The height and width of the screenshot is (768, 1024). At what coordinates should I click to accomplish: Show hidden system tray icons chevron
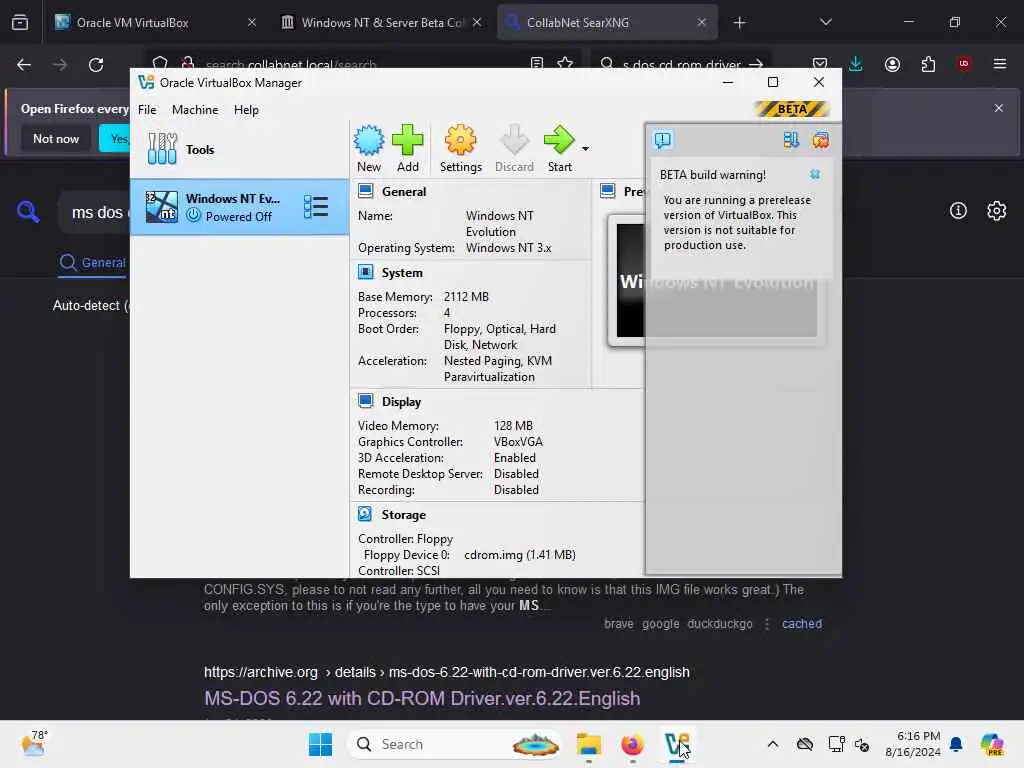[773, 744]
